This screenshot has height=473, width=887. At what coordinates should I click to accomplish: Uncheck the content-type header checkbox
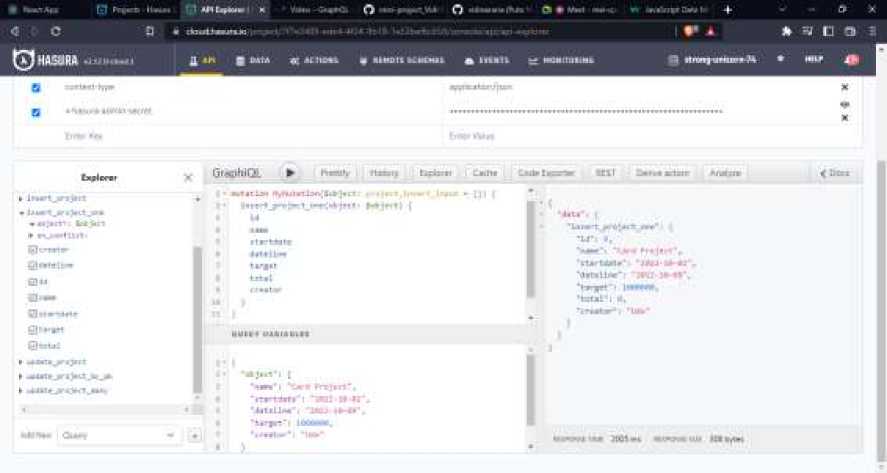tap(36, 87)
